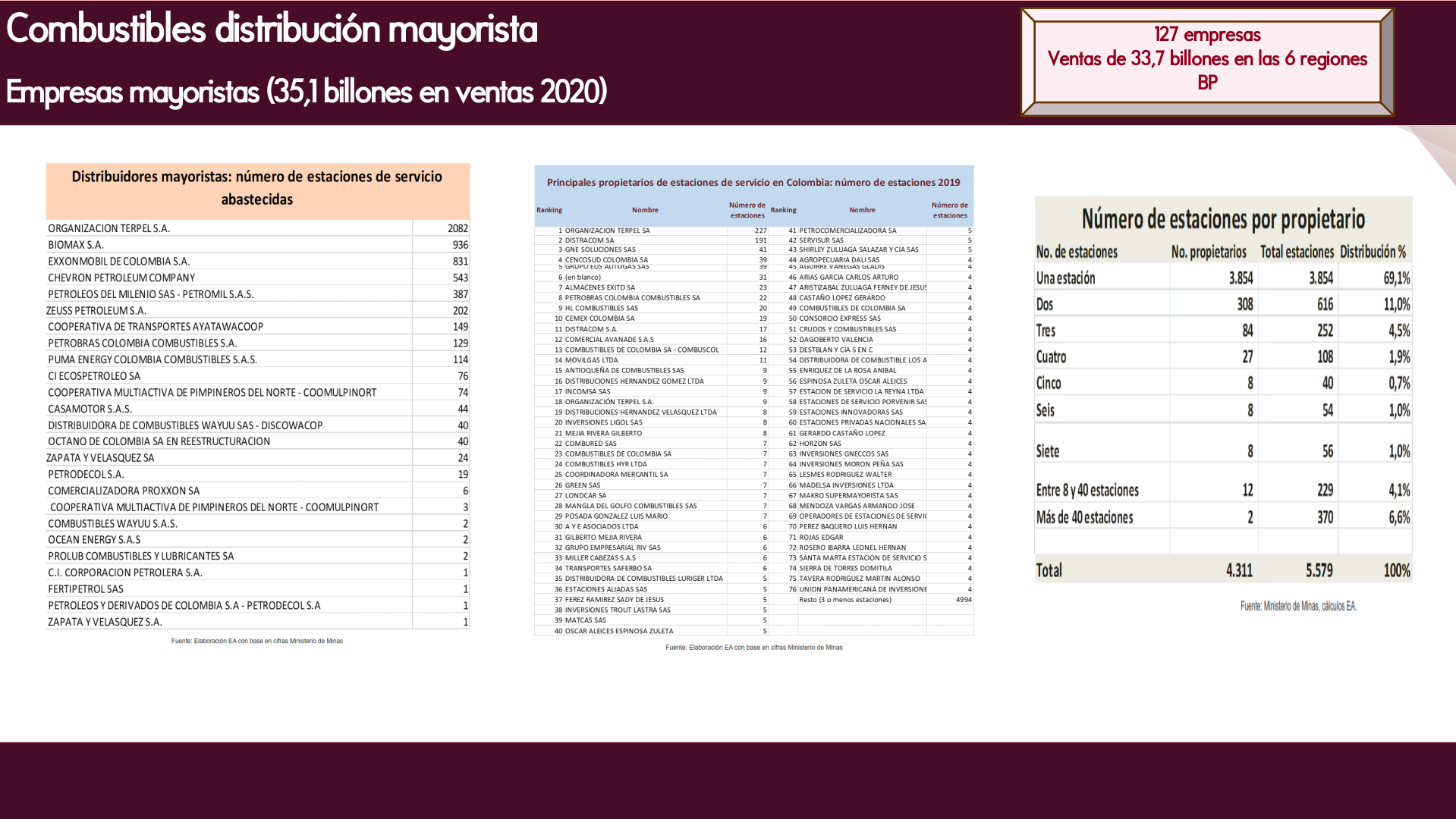Click the '127 empresas' callout text
The height and width of the screenshot is (819, 1456).
(x=1207, y=35)
